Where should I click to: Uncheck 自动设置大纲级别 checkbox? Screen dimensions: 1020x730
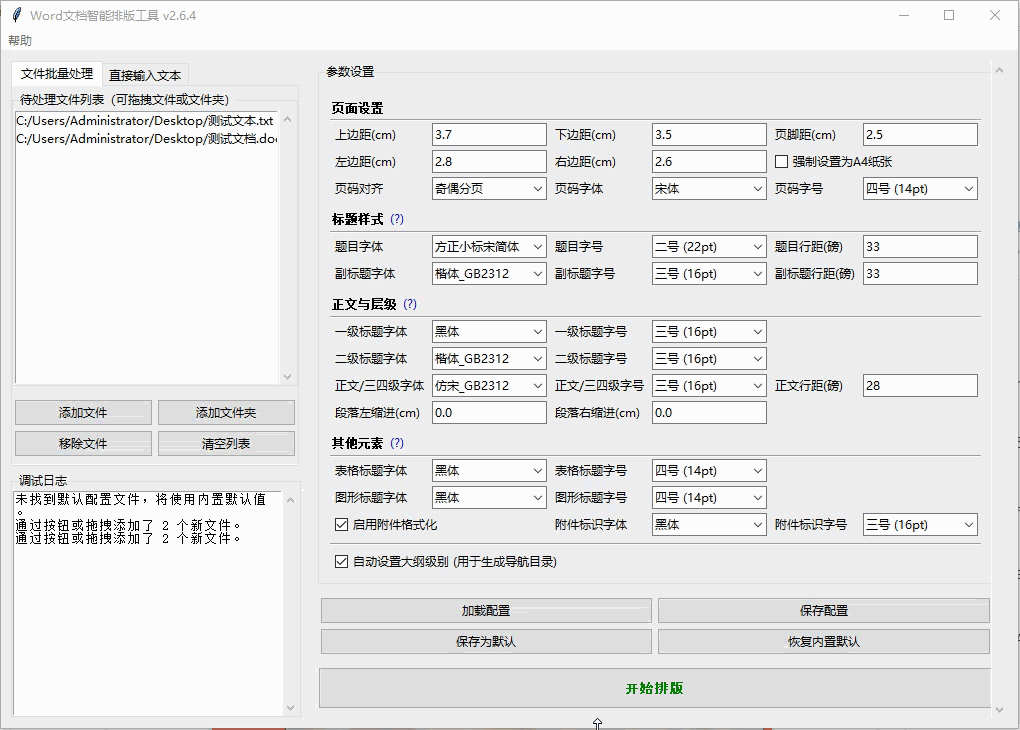[342, 561]
